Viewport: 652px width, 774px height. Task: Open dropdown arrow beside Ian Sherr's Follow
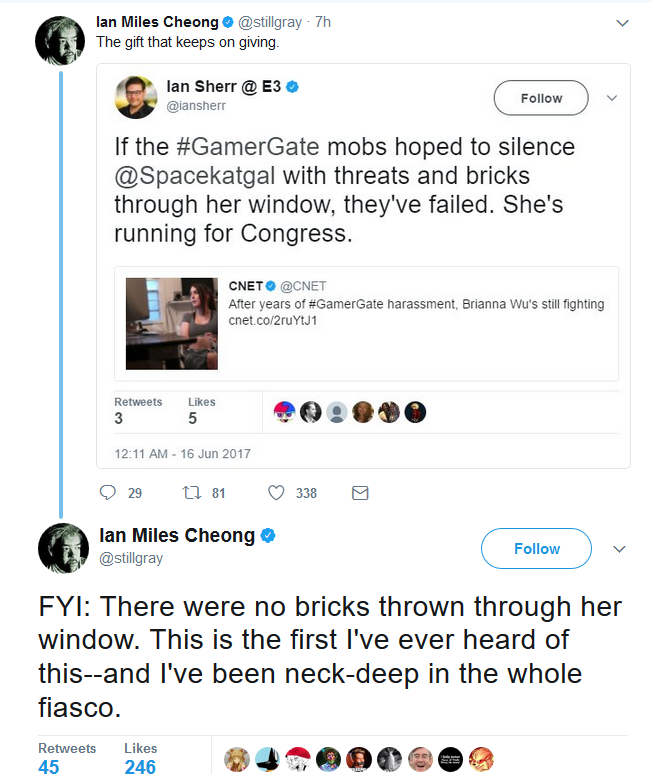(612, 98)
